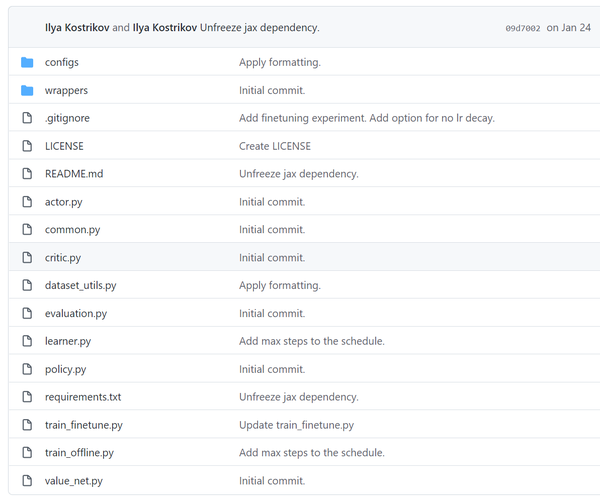Click the configs folder icon
The image size is (600, 501).
point(27,62)
